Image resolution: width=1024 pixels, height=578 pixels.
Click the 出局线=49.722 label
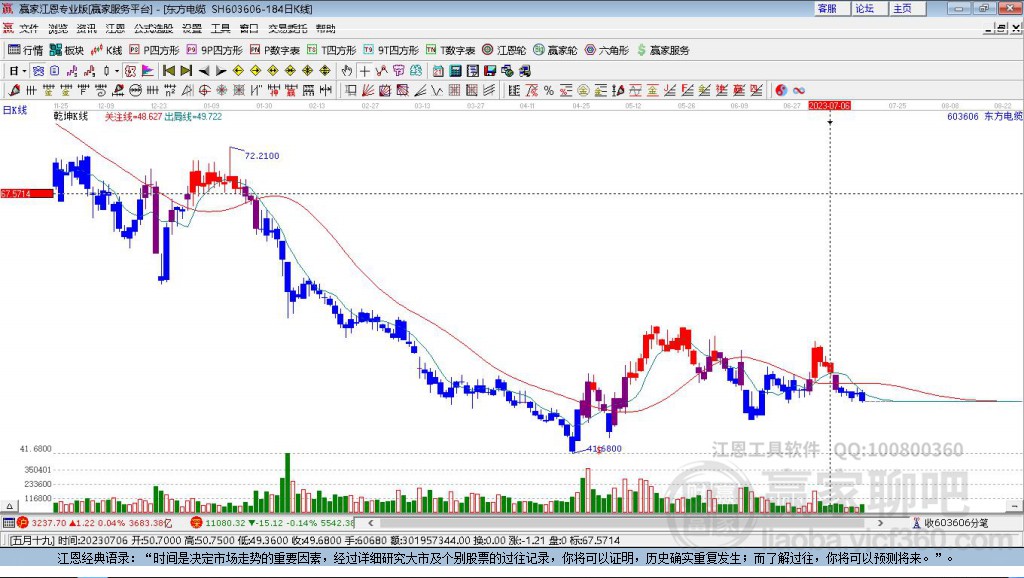point(193,116)
